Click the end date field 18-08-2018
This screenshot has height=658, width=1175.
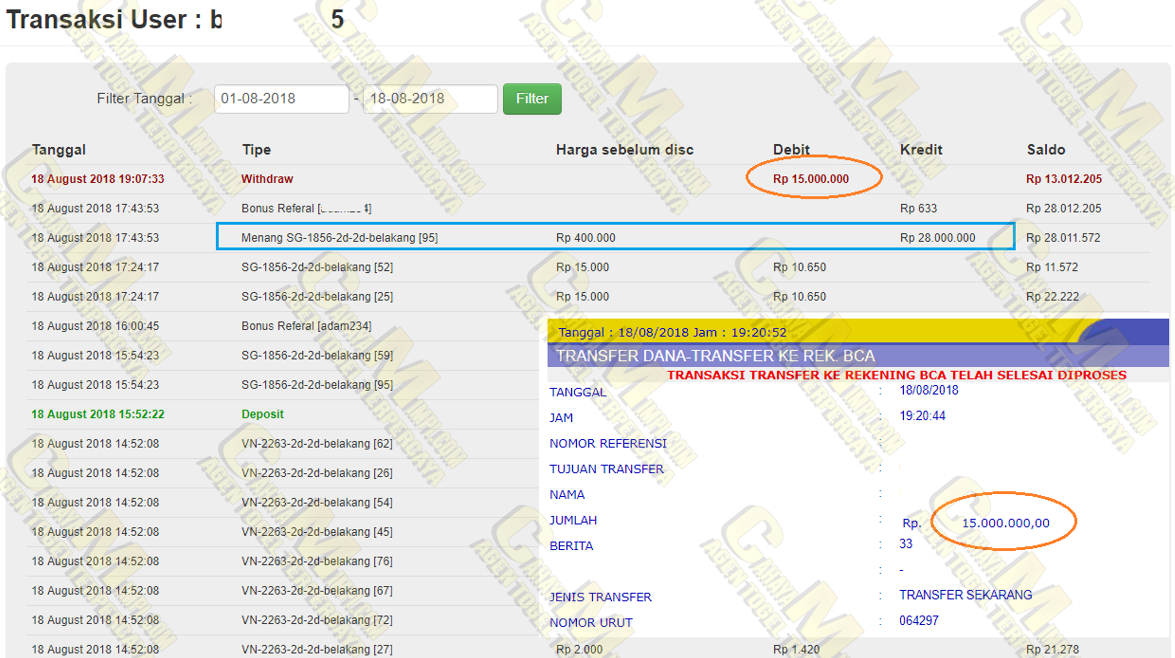429,99
